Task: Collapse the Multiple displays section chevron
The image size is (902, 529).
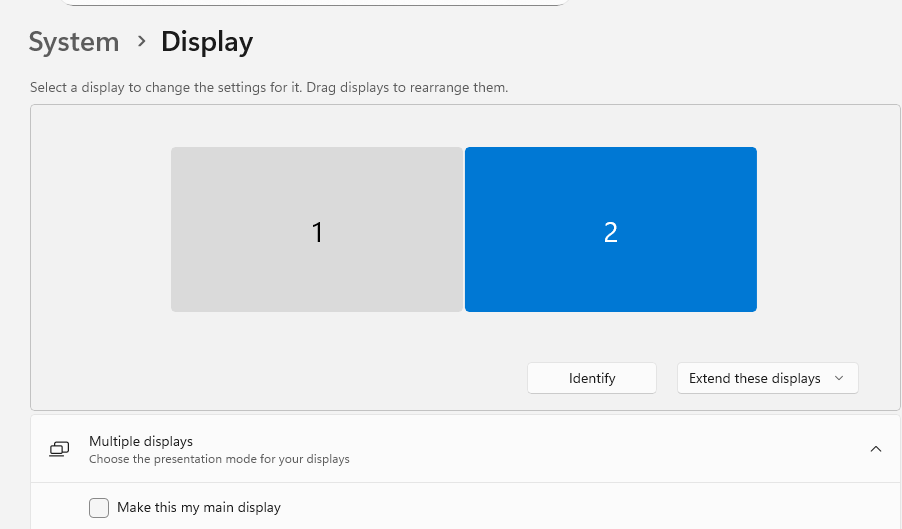Action: 876,449
